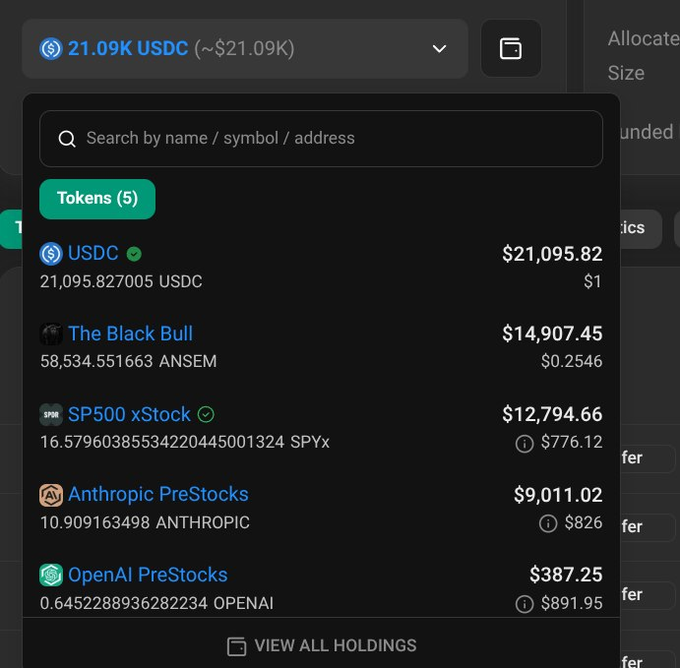Click the 0.645228893628234 OPENAI balance

pyautogui.click(x=157, y=603)
